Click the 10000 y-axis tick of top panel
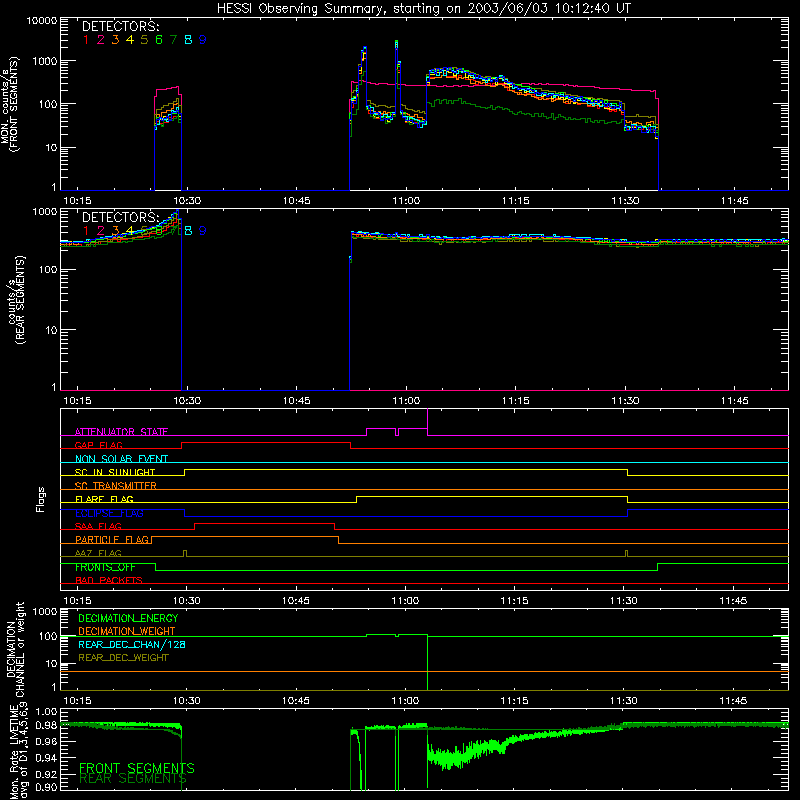This screenshot has height=800, width=800. 42,20
